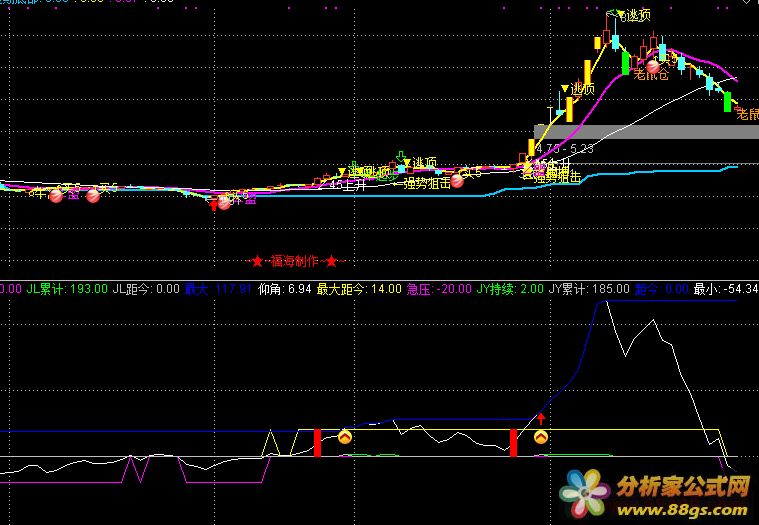Select the red ball marker with red up arrow

(224, 202)
